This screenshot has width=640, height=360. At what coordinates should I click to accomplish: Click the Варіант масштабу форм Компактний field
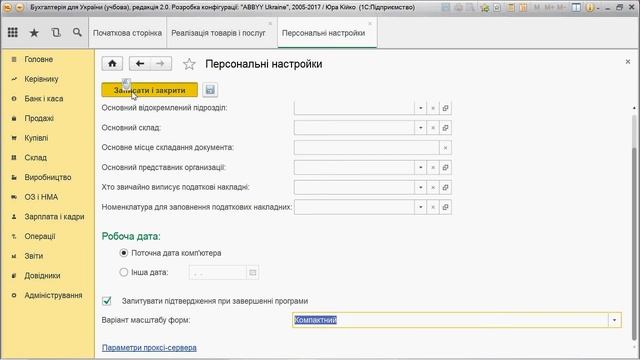tap(450, 320)
